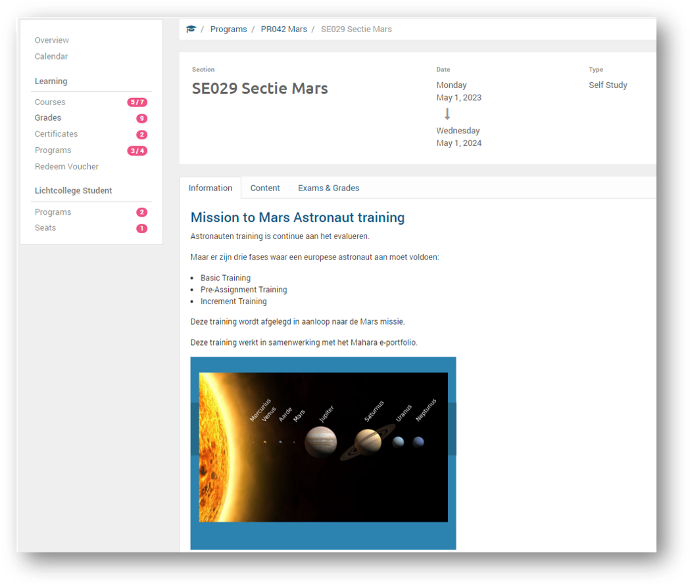Click the Learning Programs 3/4 badge
This screenshot has height=586, width=690.
[x=137, y=150]
